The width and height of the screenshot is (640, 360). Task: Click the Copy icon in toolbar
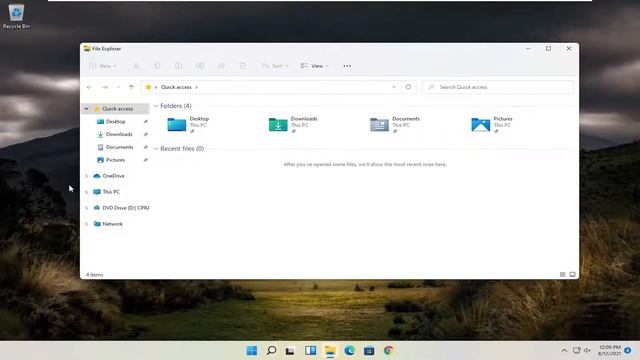(x=157, y=66)
